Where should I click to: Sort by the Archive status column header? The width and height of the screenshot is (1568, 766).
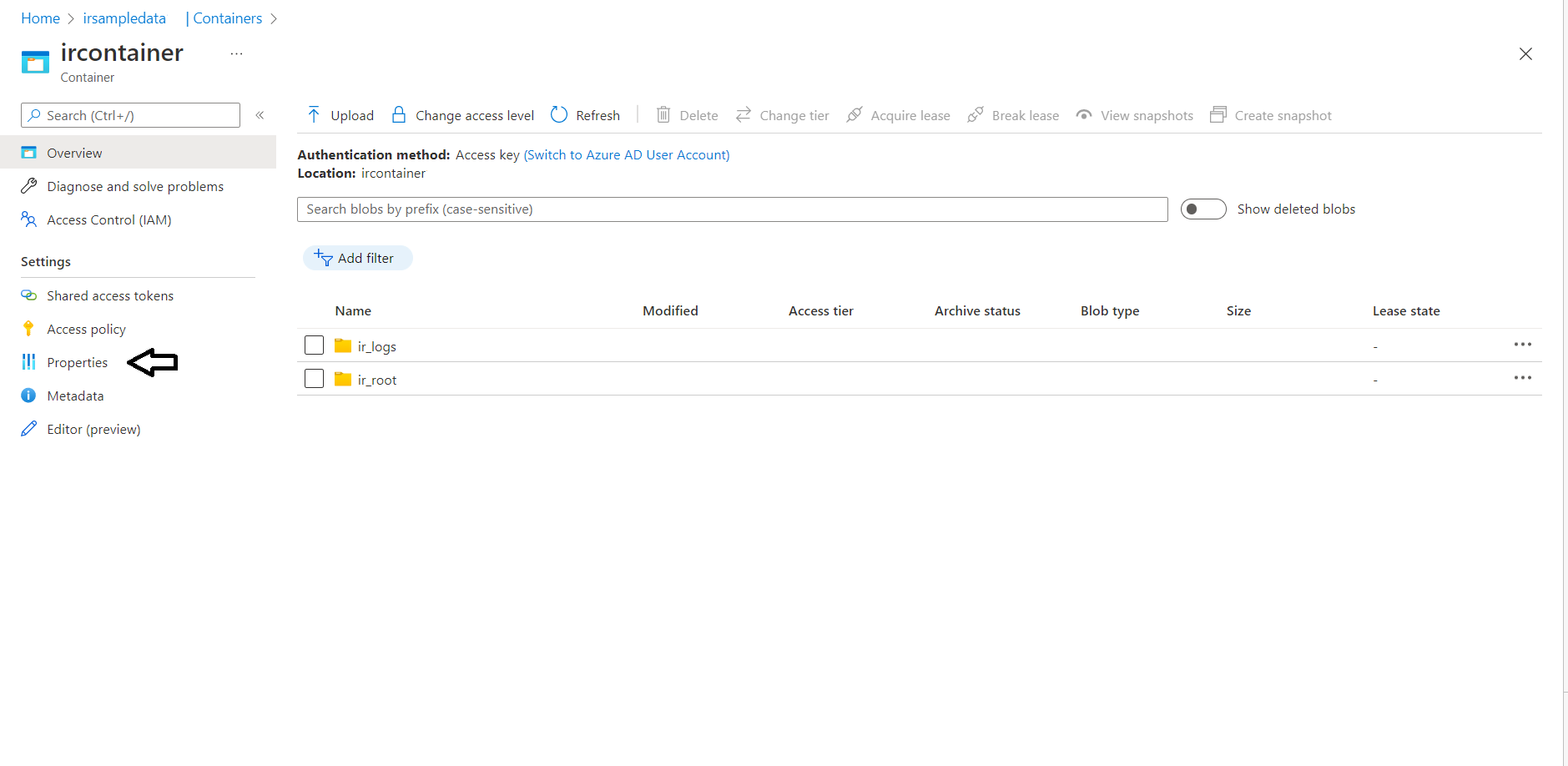(977, 310)
